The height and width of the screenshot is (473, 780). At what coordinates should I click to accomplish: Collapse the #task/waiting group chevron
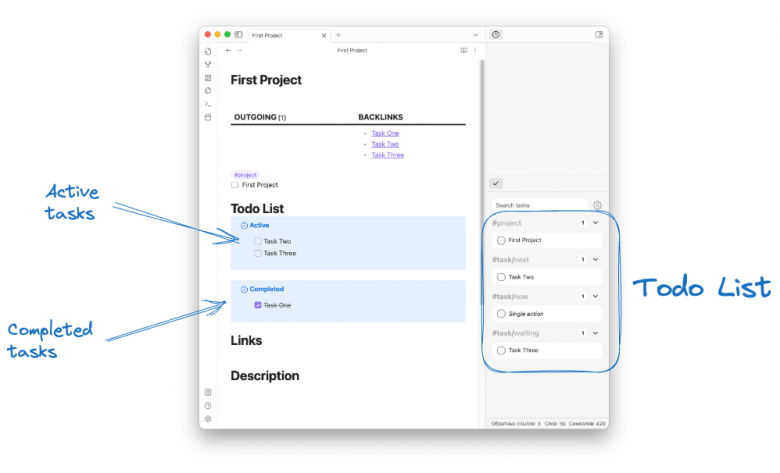pyautogui.click(x=595, y=333)
